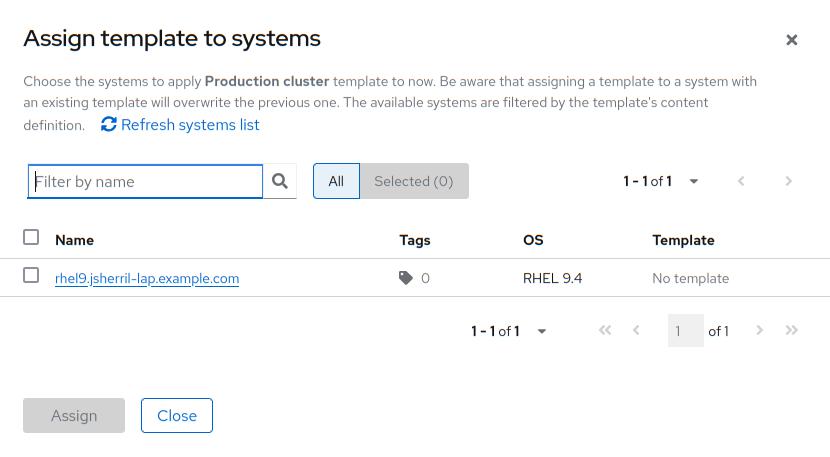
Task: Click the tag icon in the system row
Action: point(406,278)
